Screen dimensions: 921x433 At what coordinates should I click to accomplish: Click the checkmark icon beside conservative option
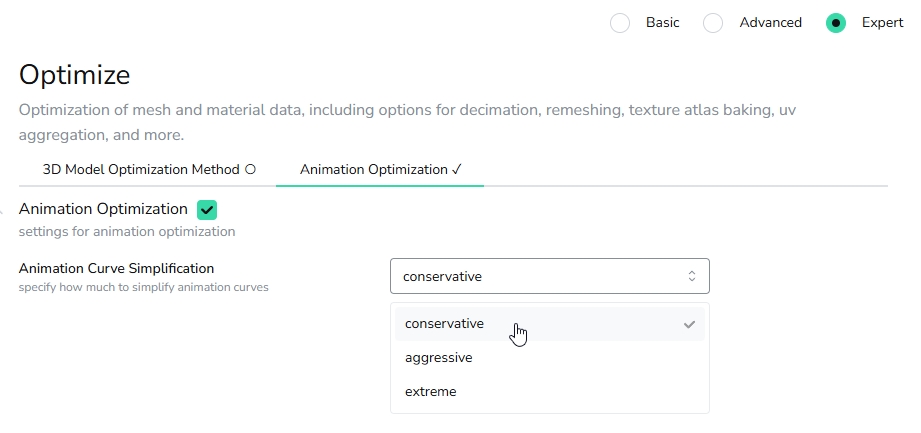tap(689, 324)
